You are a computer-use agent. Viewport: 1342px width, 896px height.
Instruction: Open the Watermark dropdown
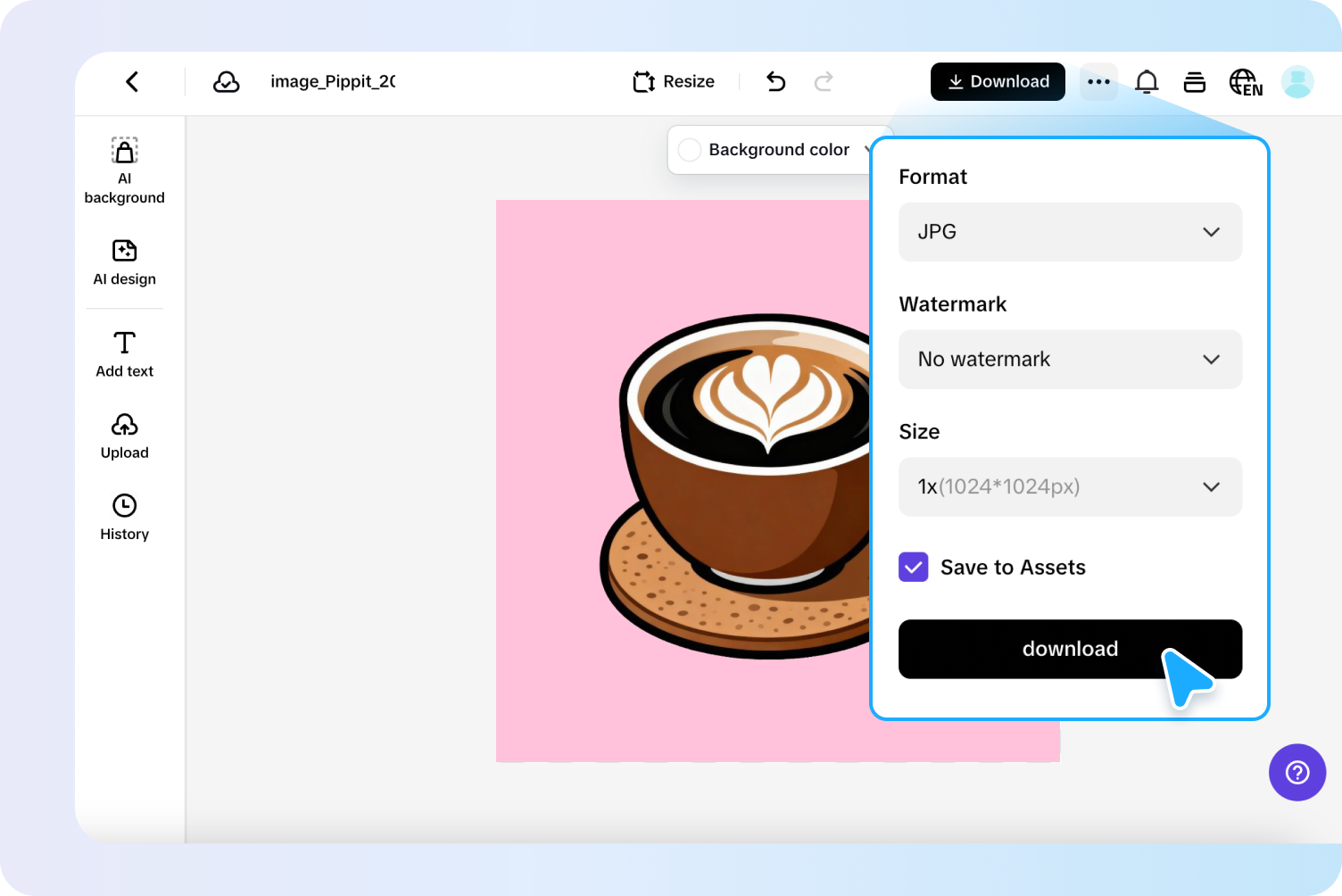click(x=1070, y=360)
